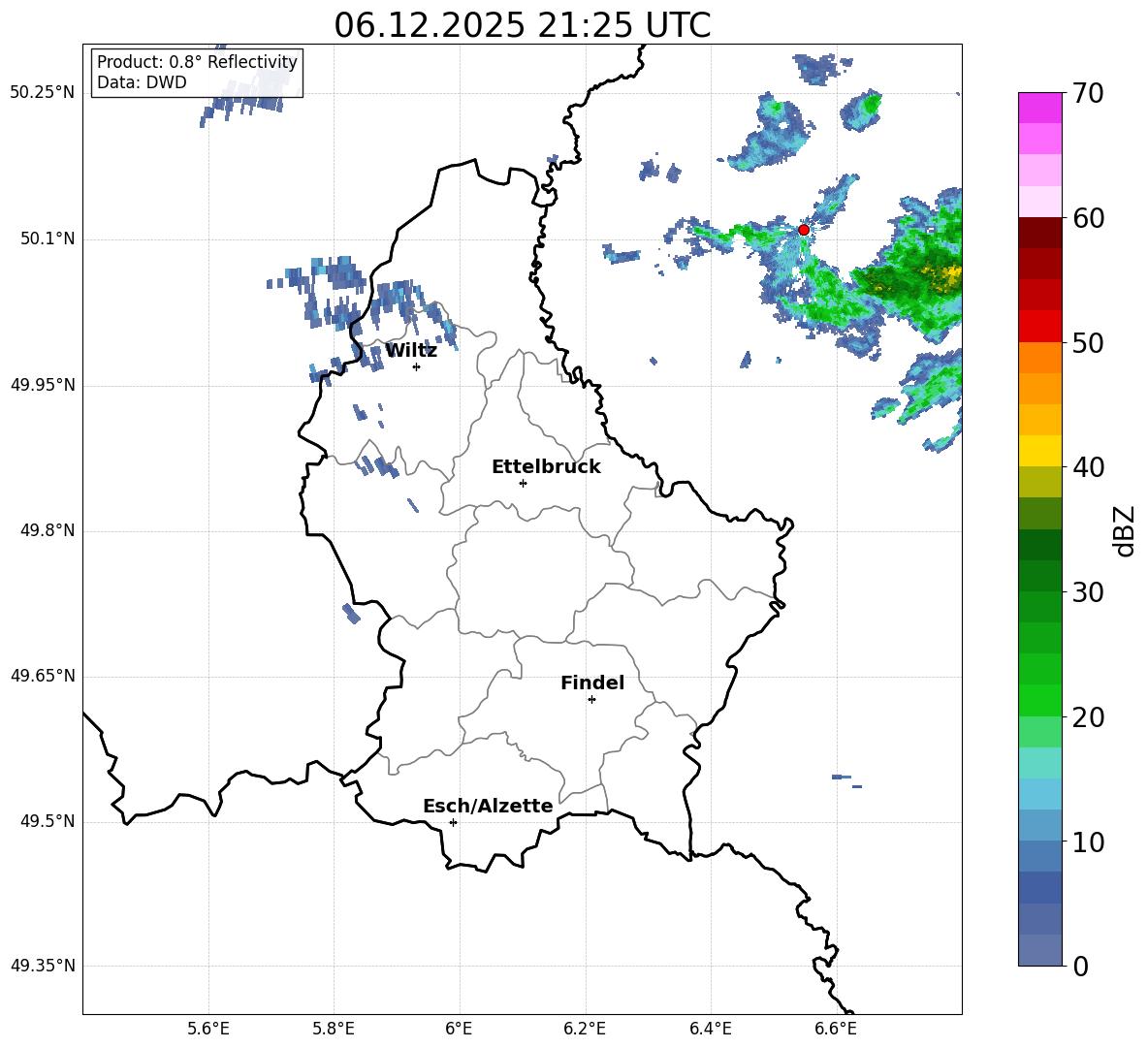
Task: Click the 49.65°N latitude label
Action: (x=43, y=676)
